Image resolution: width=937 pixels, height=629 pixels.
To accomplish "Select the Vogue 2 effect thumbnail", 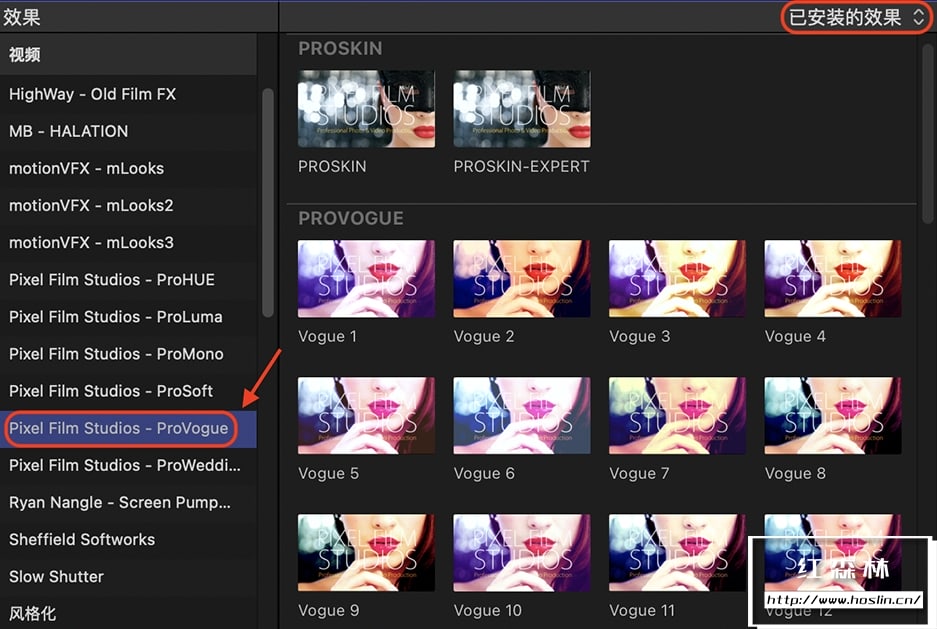I will (522, 278).
